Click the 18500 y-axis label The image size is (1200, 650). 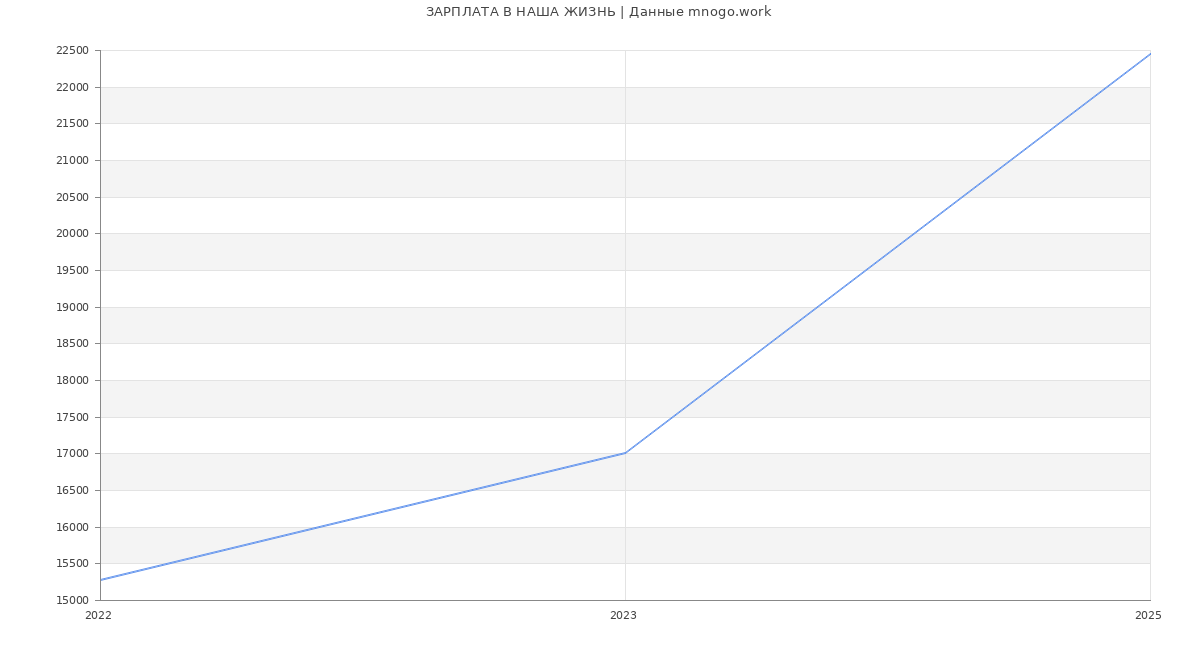72,344
